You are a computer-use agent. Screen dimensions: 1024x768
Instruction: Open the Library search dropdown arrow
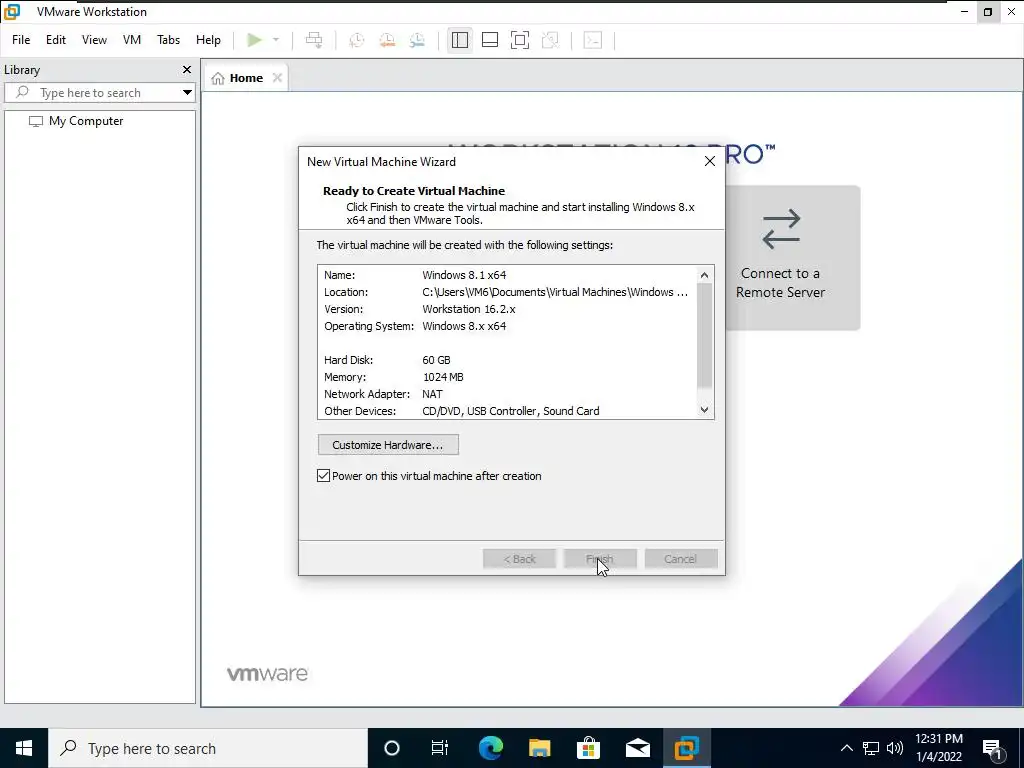tap(187, 93)
